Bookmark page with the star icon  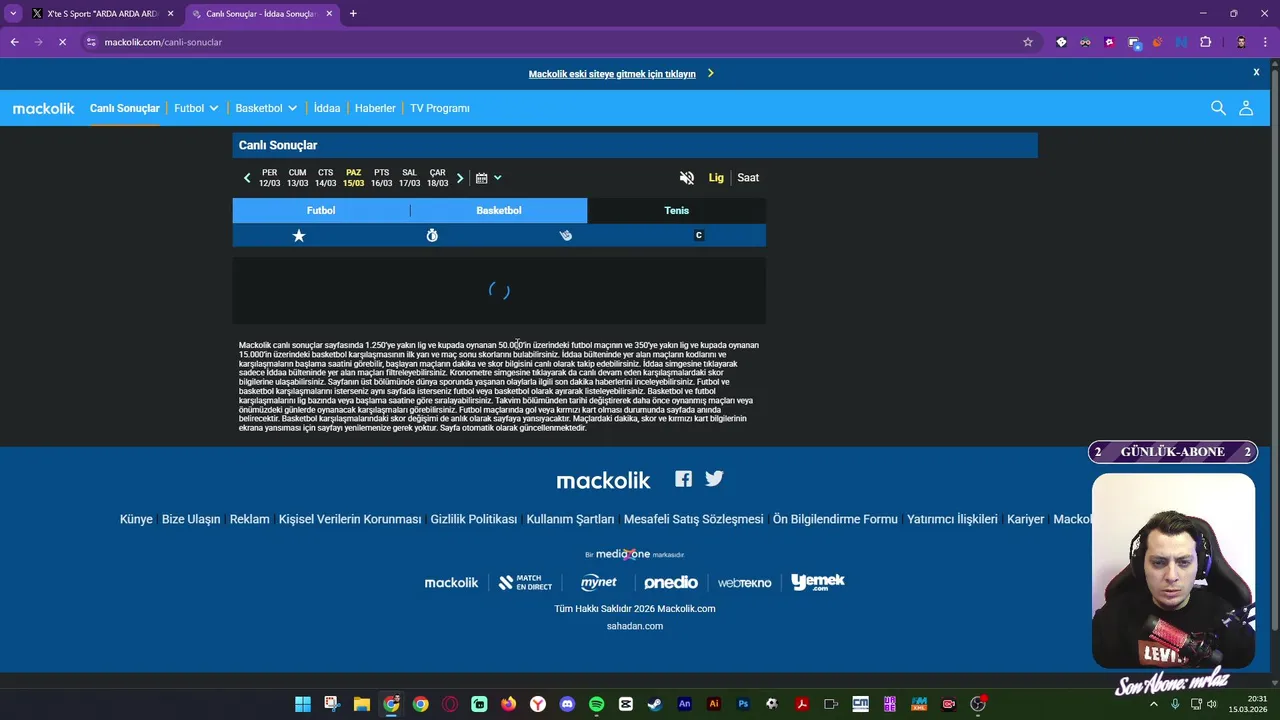(1027, 42)
